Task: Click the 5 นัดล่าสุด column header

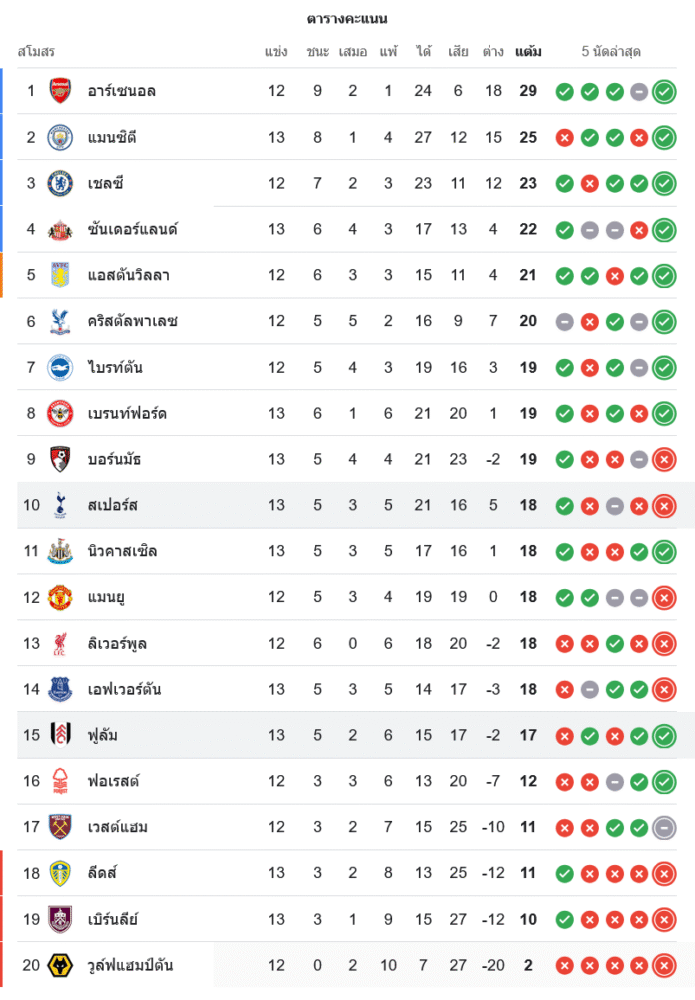Action: [611, 51]
